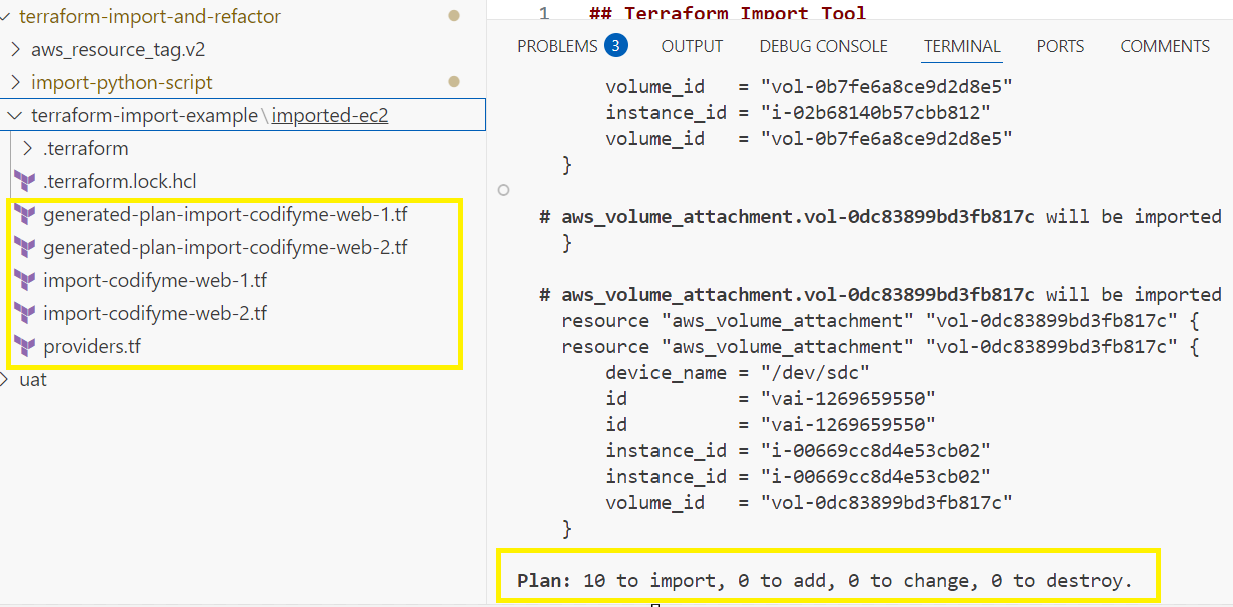The image size is (1233, 607).
Task: Select the TERMINAL tab
Action: (962, 46)
